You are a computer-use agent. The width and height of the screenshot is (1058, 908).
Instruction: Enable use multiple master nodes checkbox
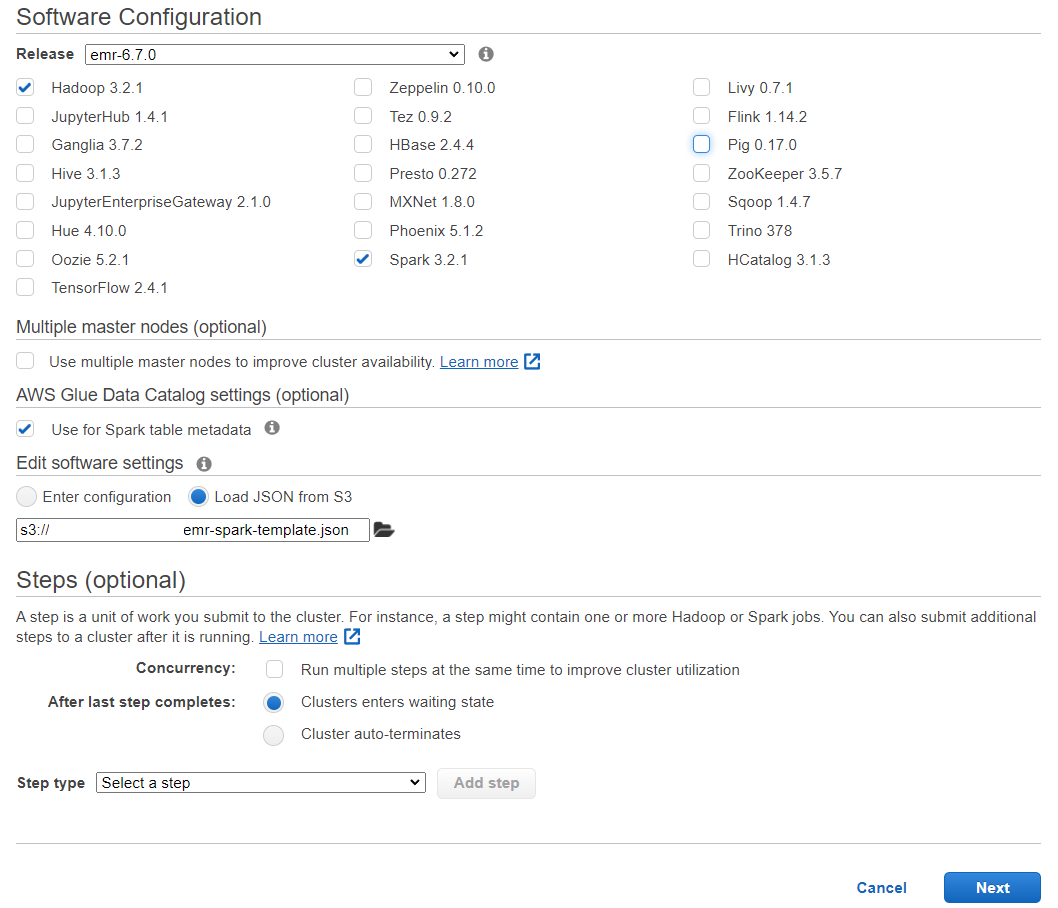[26, 361]
